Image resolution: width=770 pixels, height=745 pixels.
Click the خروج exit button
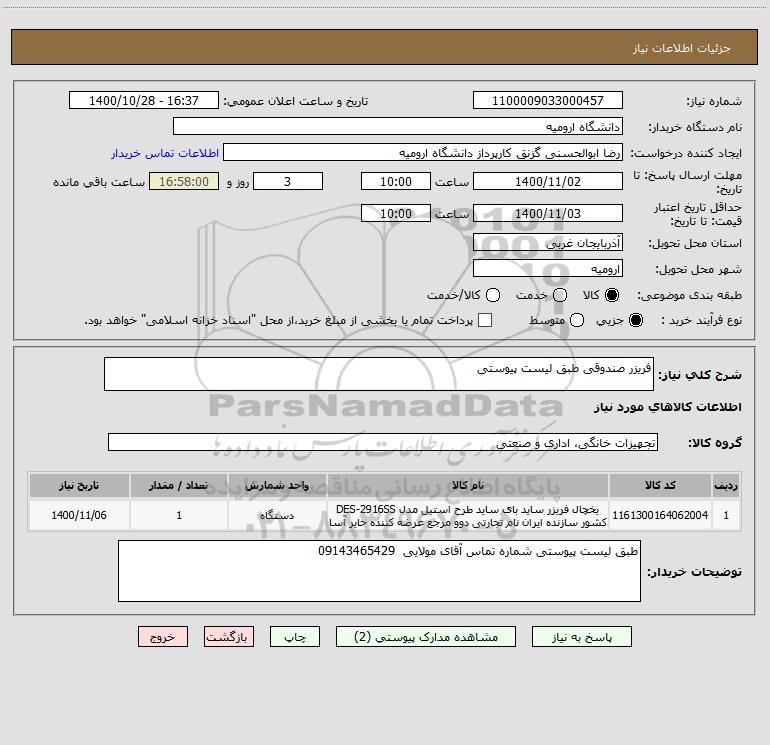pos(163,637)
